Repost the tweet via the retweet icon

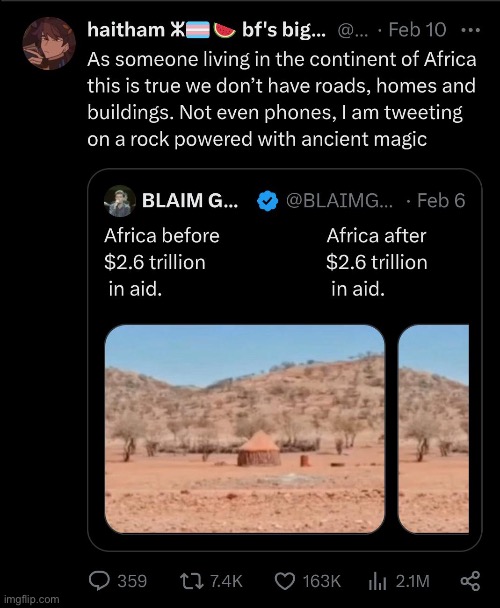point(191,581)
